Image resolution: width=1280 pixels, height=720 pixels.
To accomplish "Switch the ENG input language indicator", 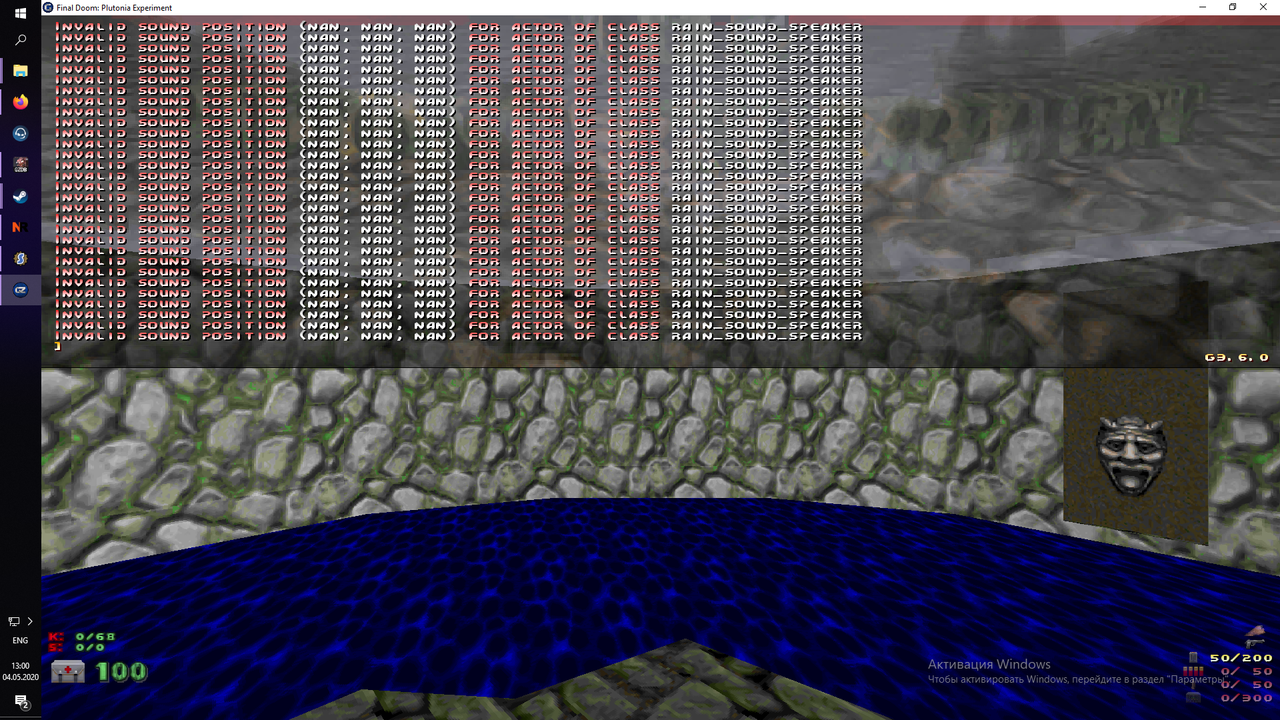I will click(x=20, y=640).
